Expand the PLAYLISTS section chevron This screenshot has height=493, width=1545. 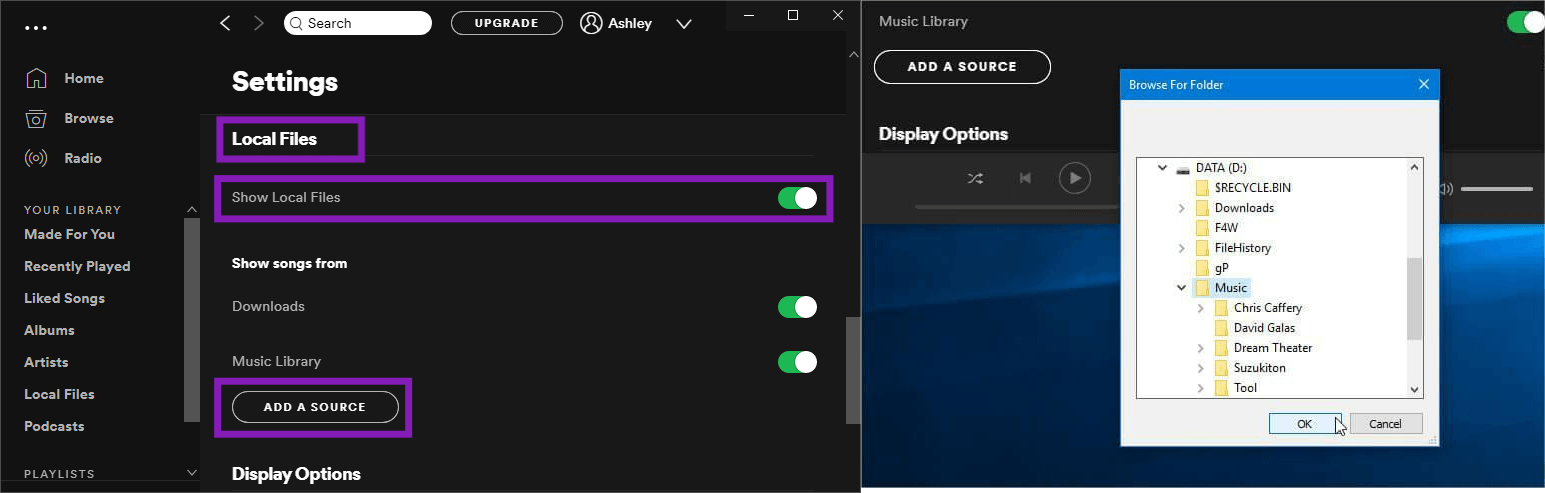[193, 473]
